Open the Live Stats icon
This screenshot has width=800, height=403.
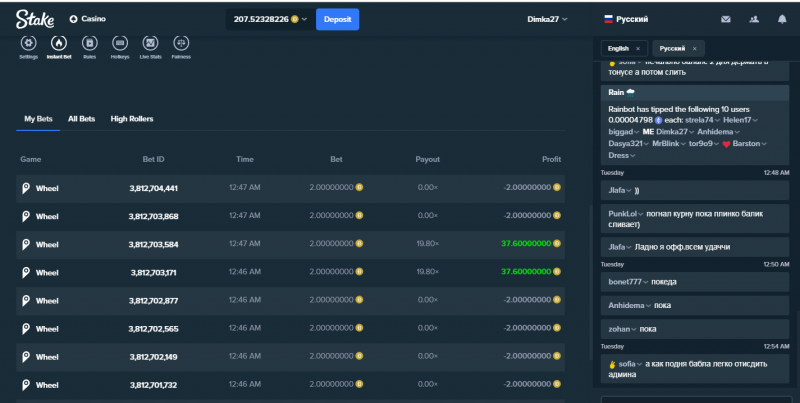click(x=151, y=43)
